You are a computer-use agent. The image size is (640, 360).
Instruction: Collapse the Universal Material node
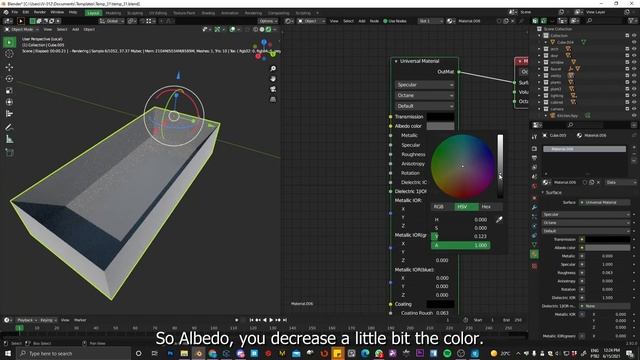[396, 61]
